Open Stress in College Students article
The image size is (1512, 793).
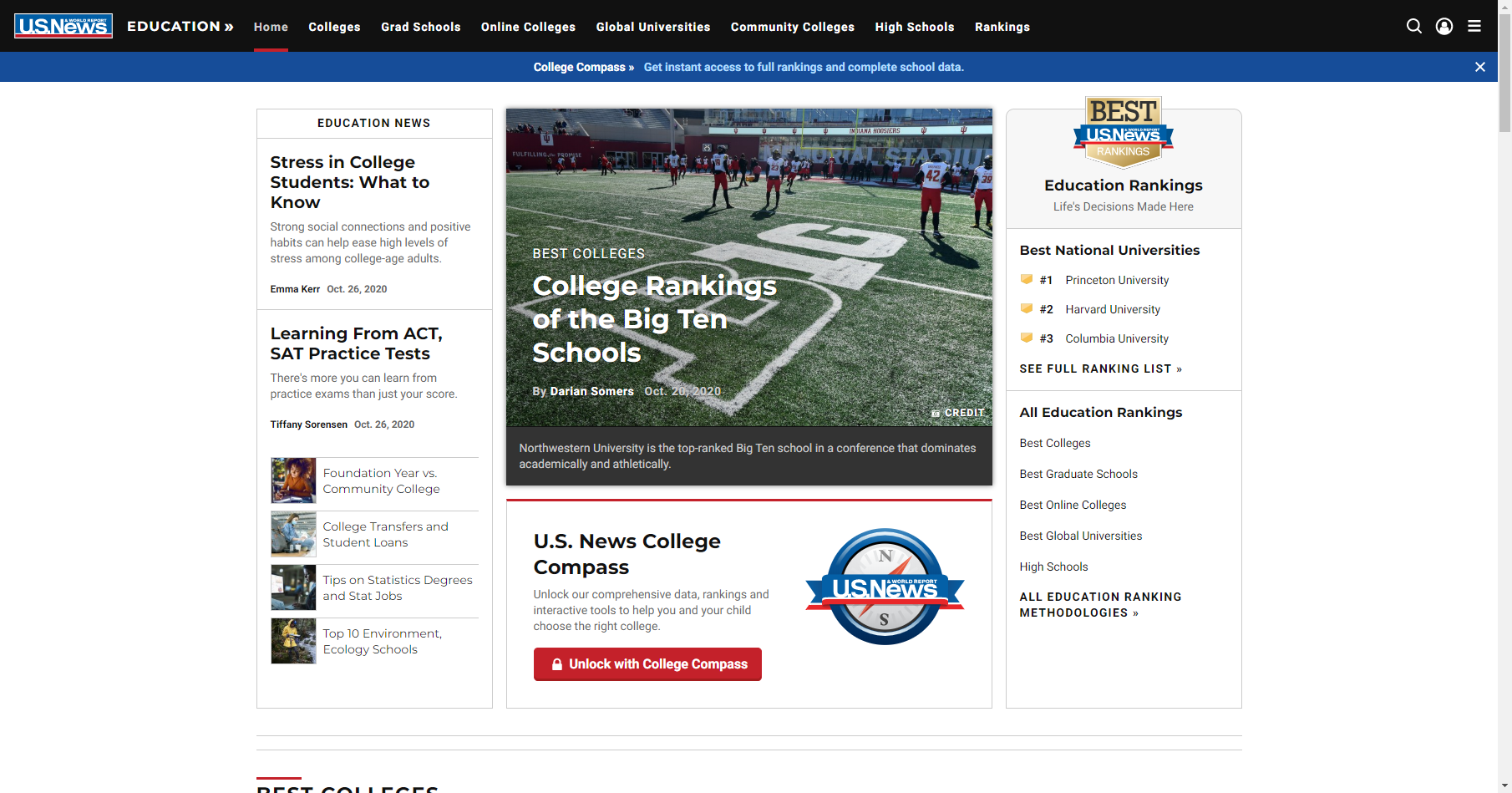click(x=349, y=182)
